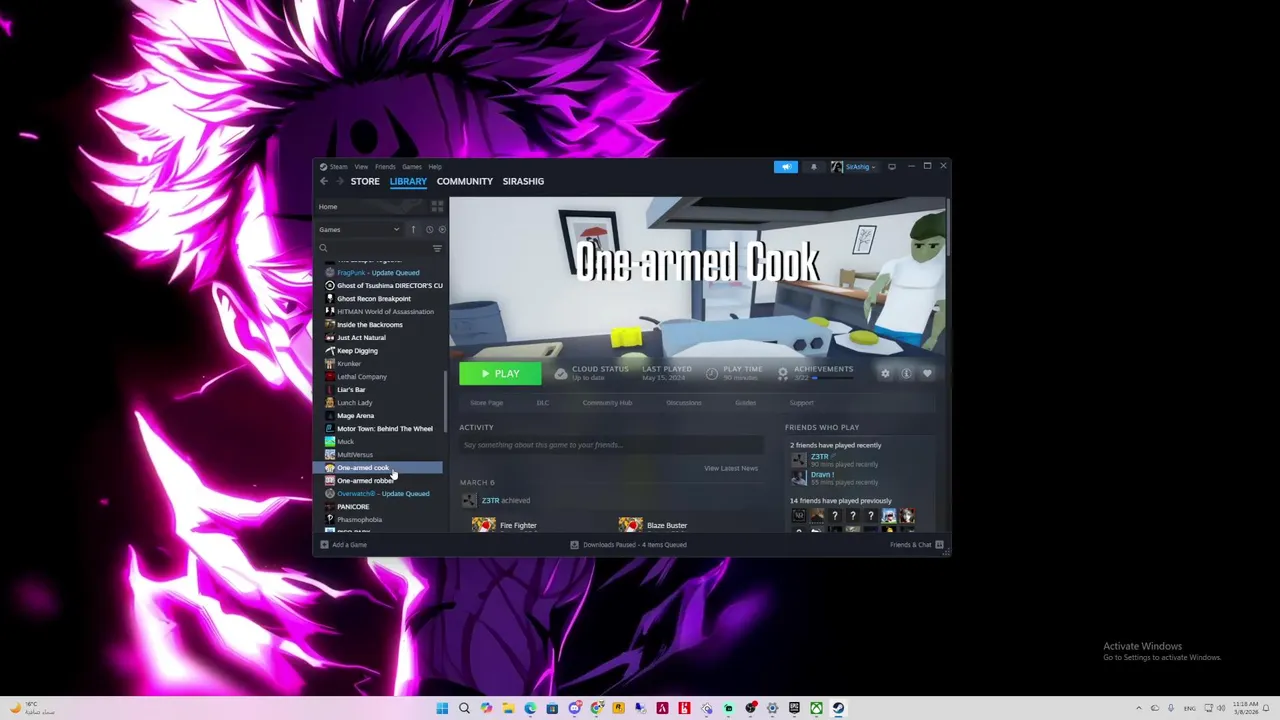
Task: Open the SIRASHIG profile tab
Action: click(523, 181)
